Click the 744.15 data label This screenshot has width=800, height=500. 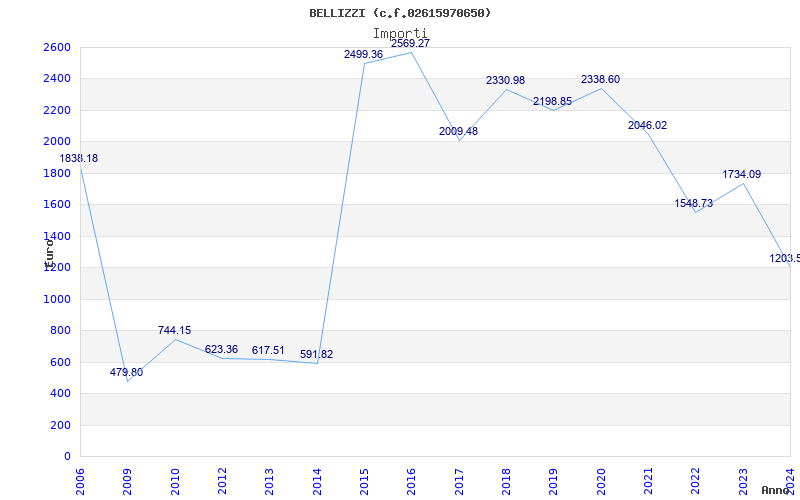174,330
